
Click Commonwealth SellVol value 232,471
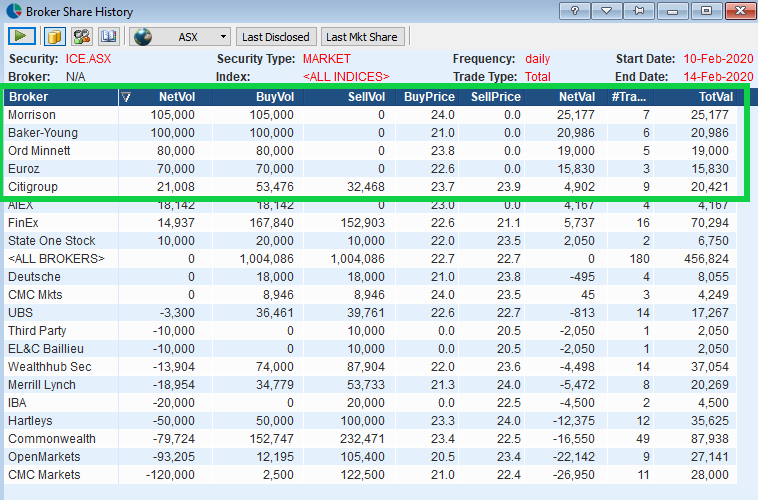(x=363, y=439)
